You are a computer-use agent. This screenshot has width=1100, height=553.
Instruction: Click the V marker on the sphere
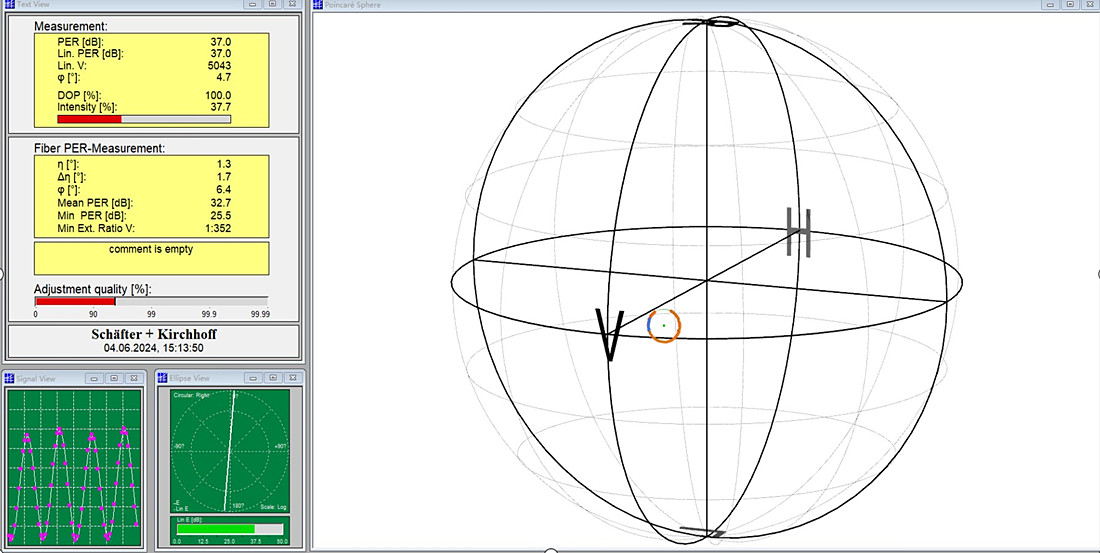609,335
